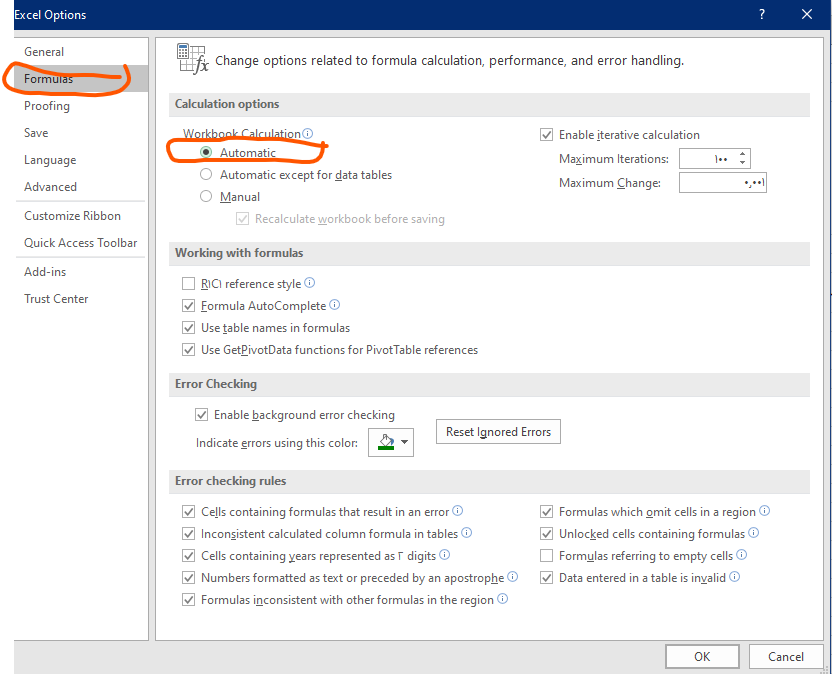Click info icon beside Workbook Calculation
832x674 pixels.
(x=307, y=133)
